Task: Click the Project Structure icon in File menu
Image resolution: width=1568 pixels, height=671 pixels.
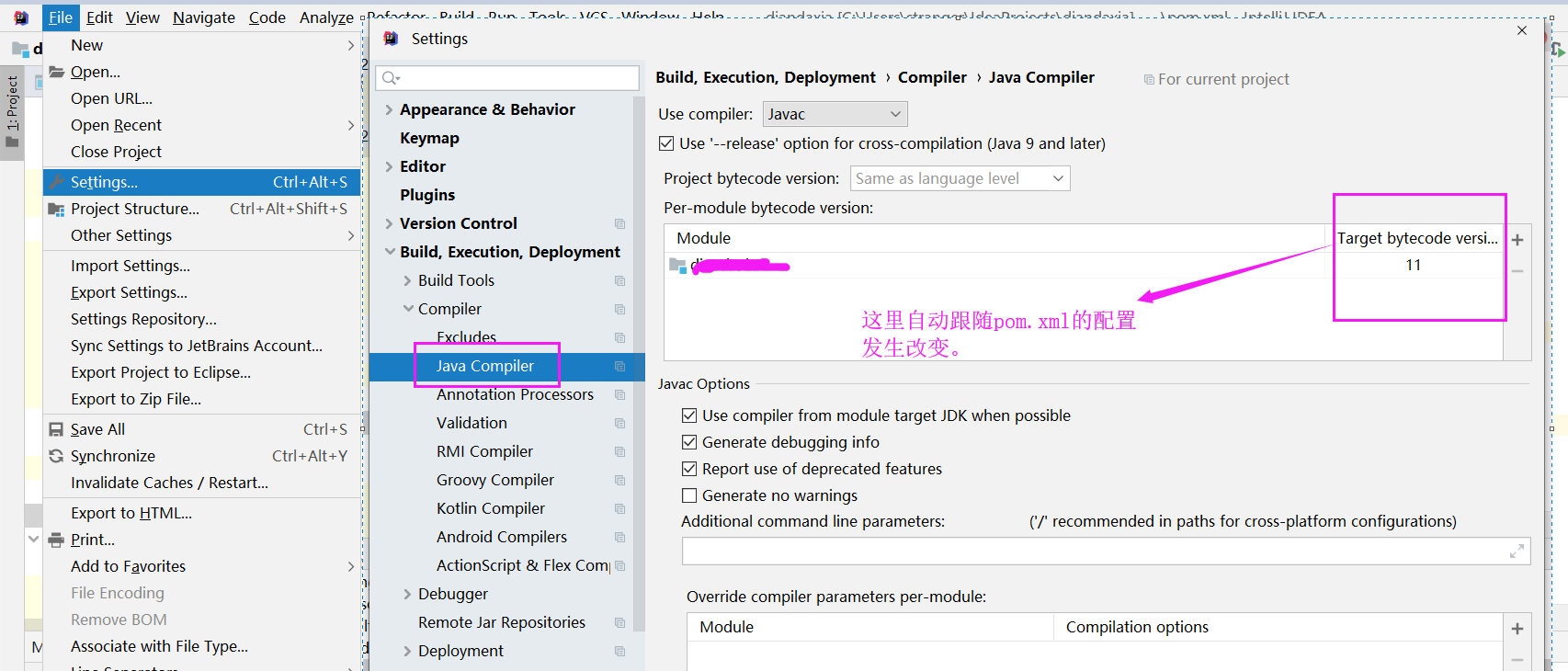Action: pyautogui.click(x=57, y=209)
